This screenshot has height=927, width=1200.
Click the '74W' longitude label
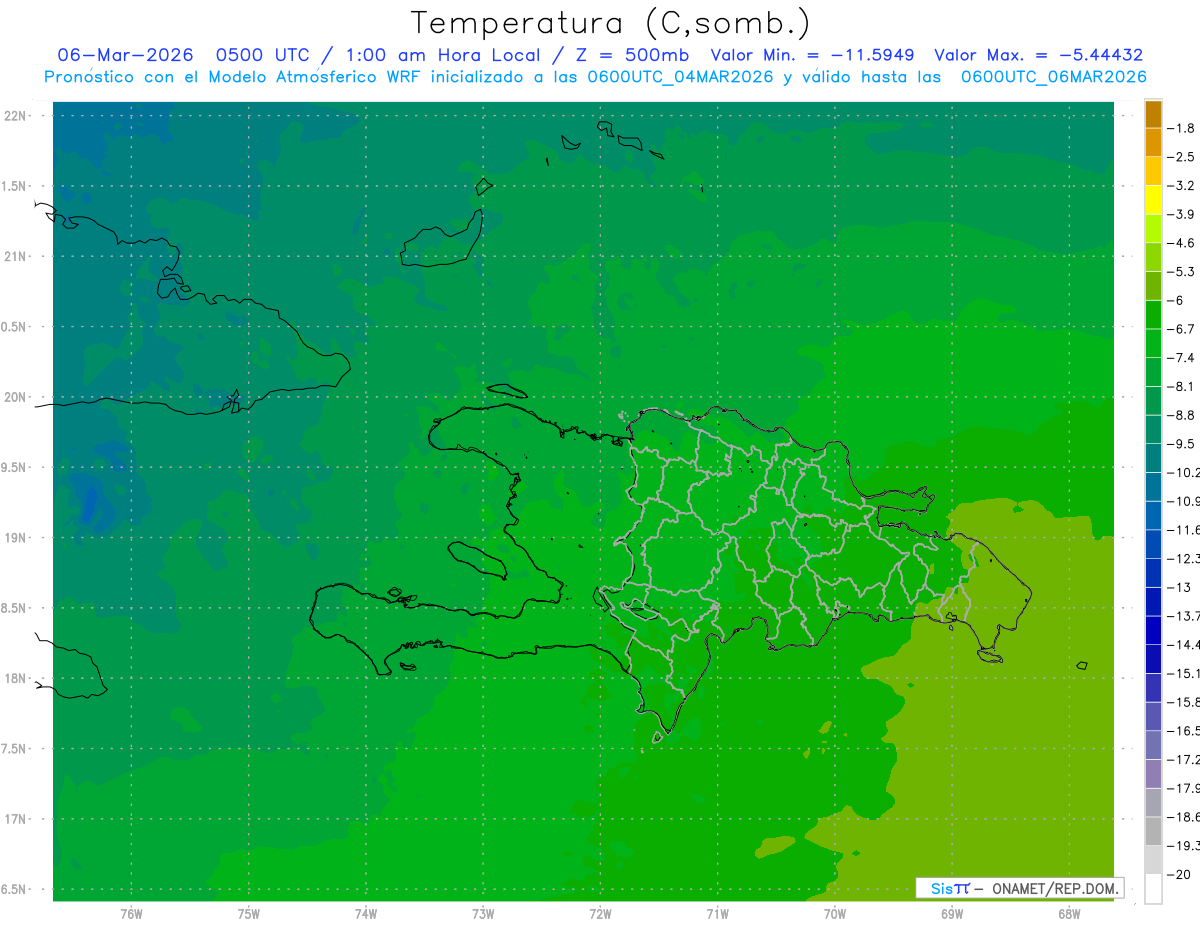click(x=366, y=913)
